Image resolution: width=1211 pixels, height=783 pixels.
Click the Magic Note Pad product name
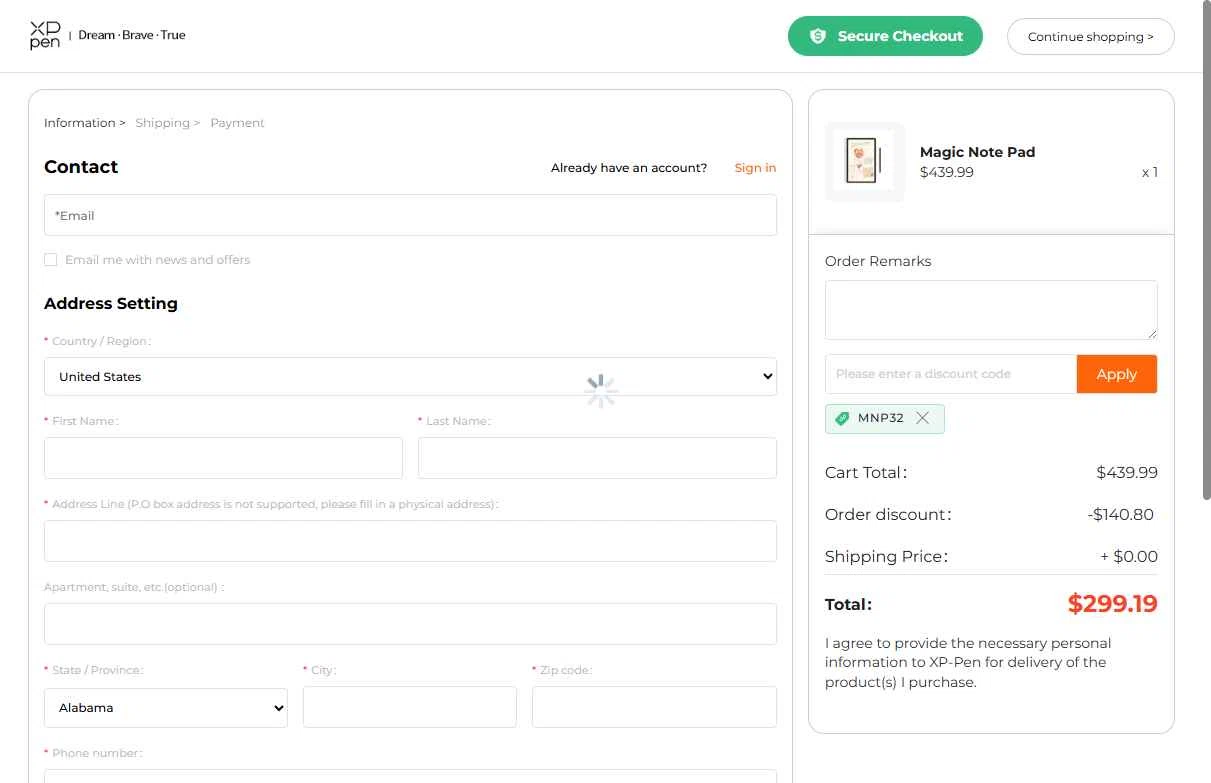(977, 152)
